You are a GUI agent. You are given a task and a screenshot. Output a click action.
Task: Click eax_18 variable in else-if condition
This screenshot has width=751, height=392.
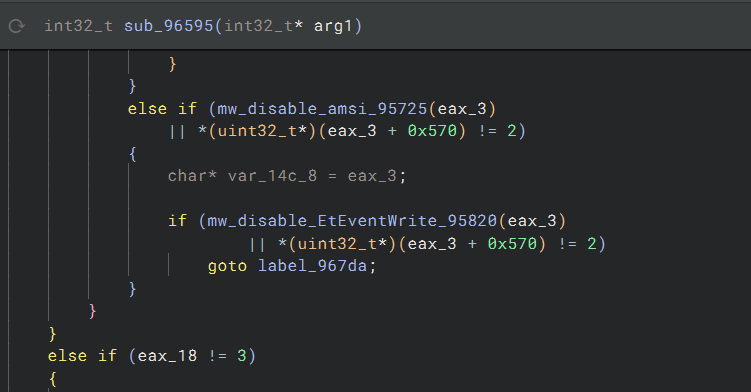pos(167,356)
